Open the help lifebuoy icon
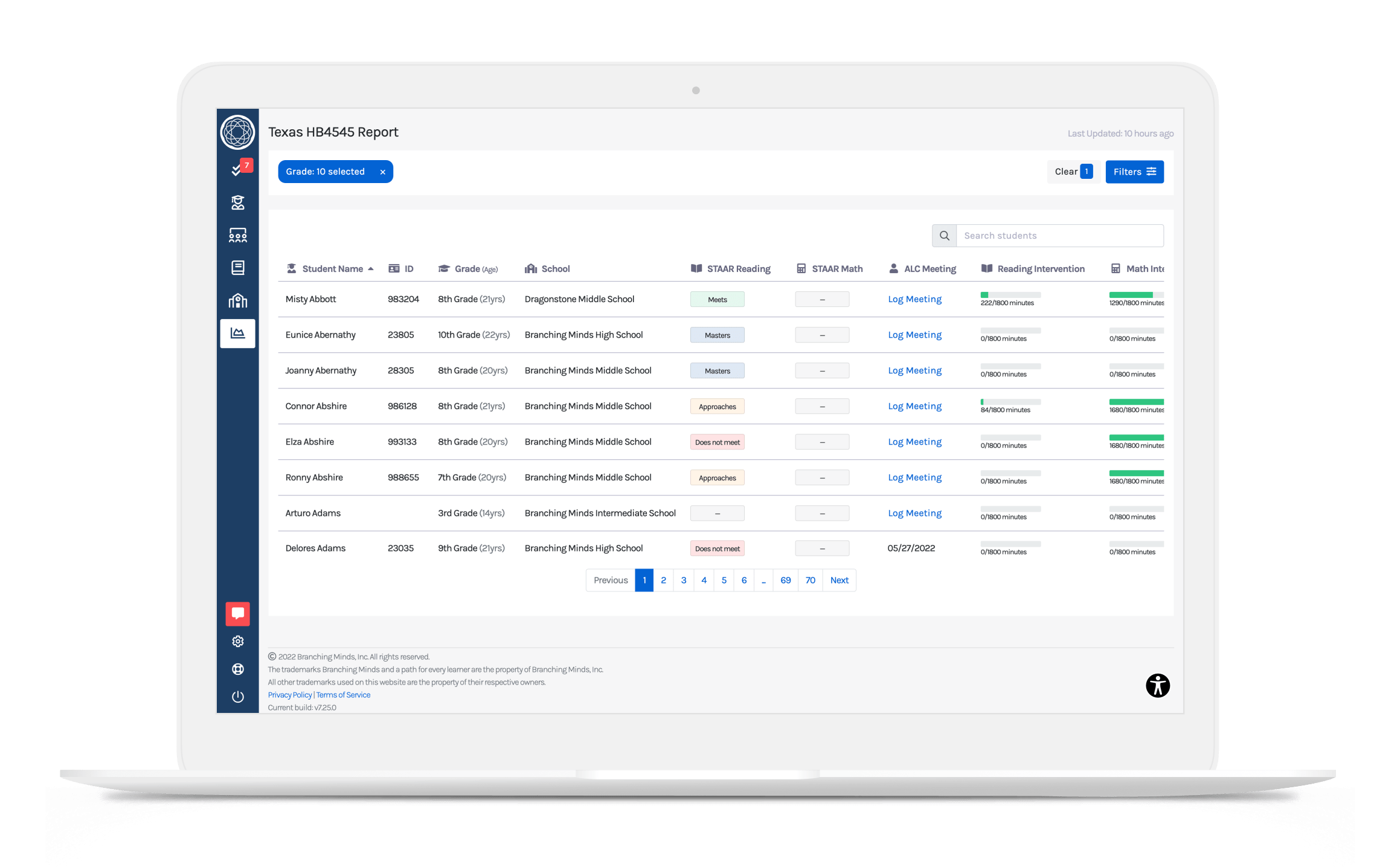 [x=237, y=669]
